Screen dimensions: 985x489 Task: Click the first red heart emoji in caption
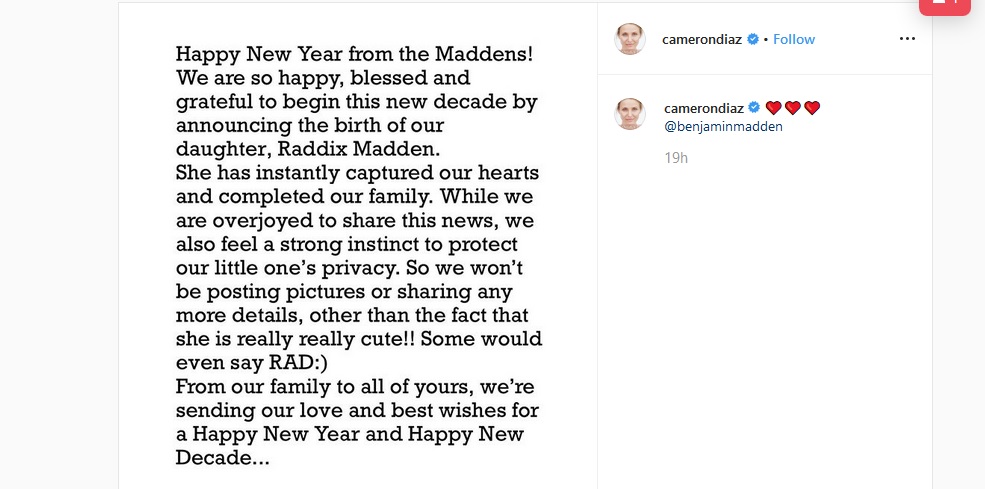tap(773, 108)
